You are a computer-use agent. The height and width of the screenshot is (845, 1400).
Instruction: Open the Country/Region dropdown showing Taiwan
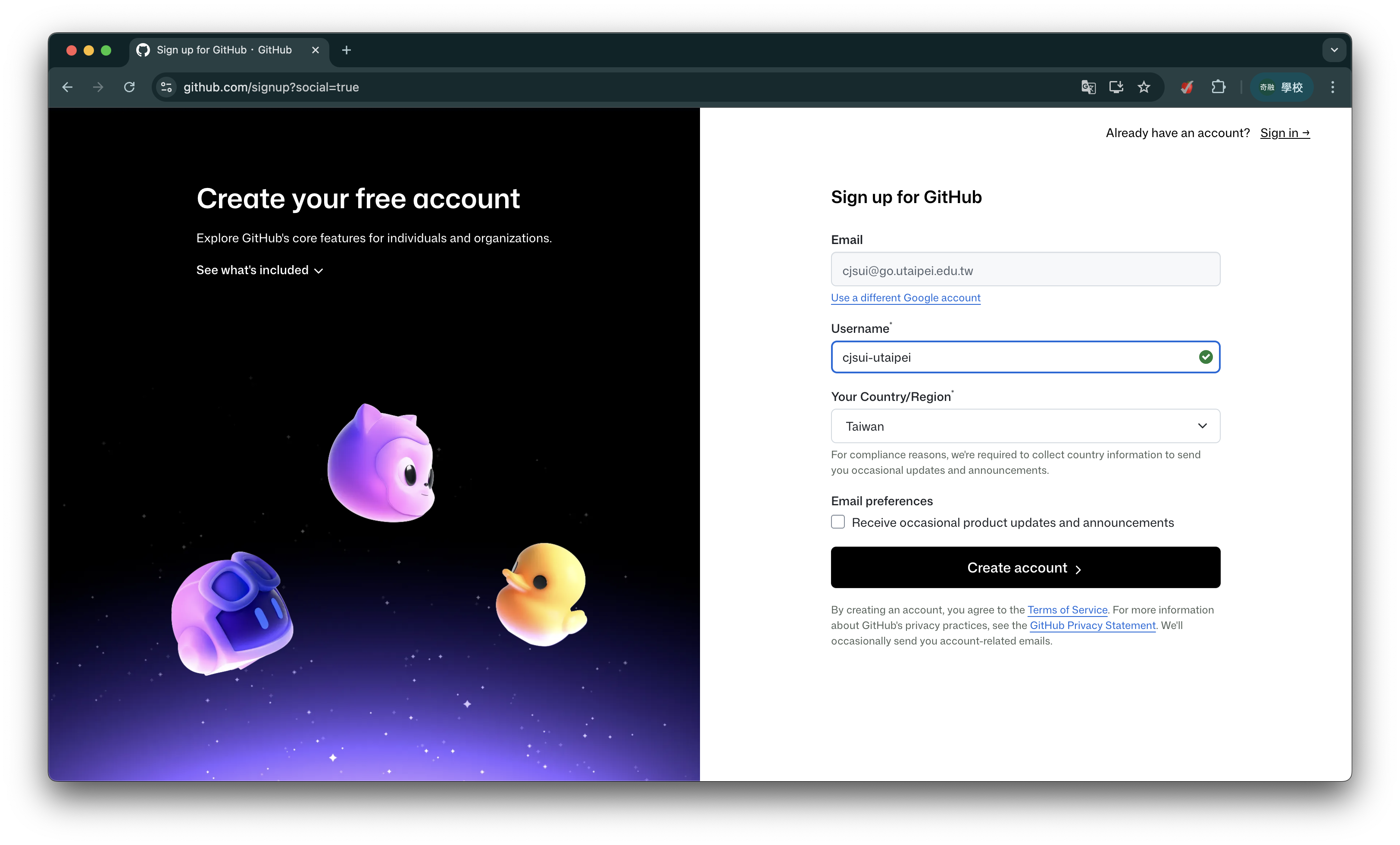click(1025, 426)
